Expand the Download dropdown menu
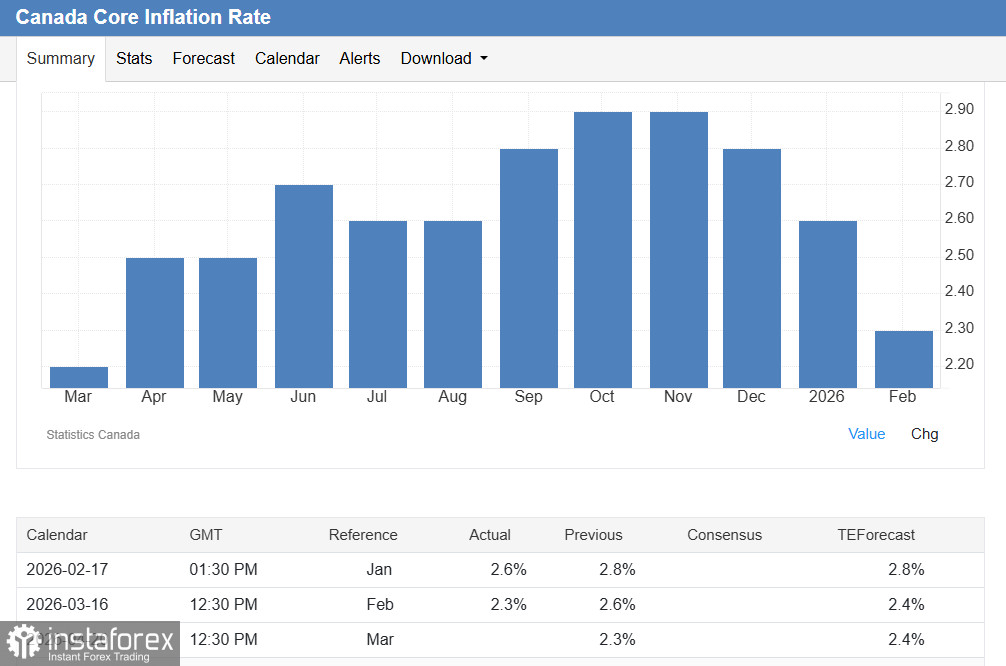 (x=444, y=58)
